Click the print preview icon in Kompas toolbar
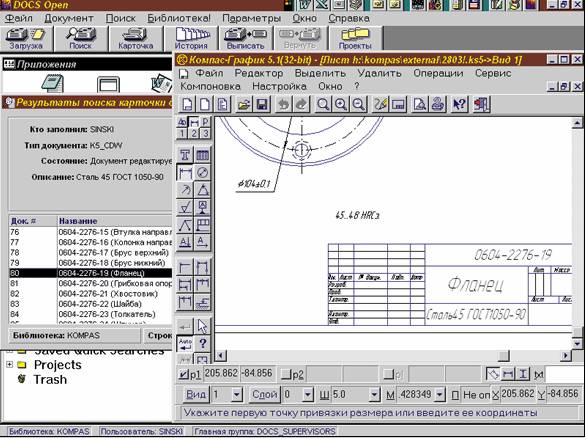Image resolution: width=585 pixels, height=438 pixels. [x=420, y=104]
